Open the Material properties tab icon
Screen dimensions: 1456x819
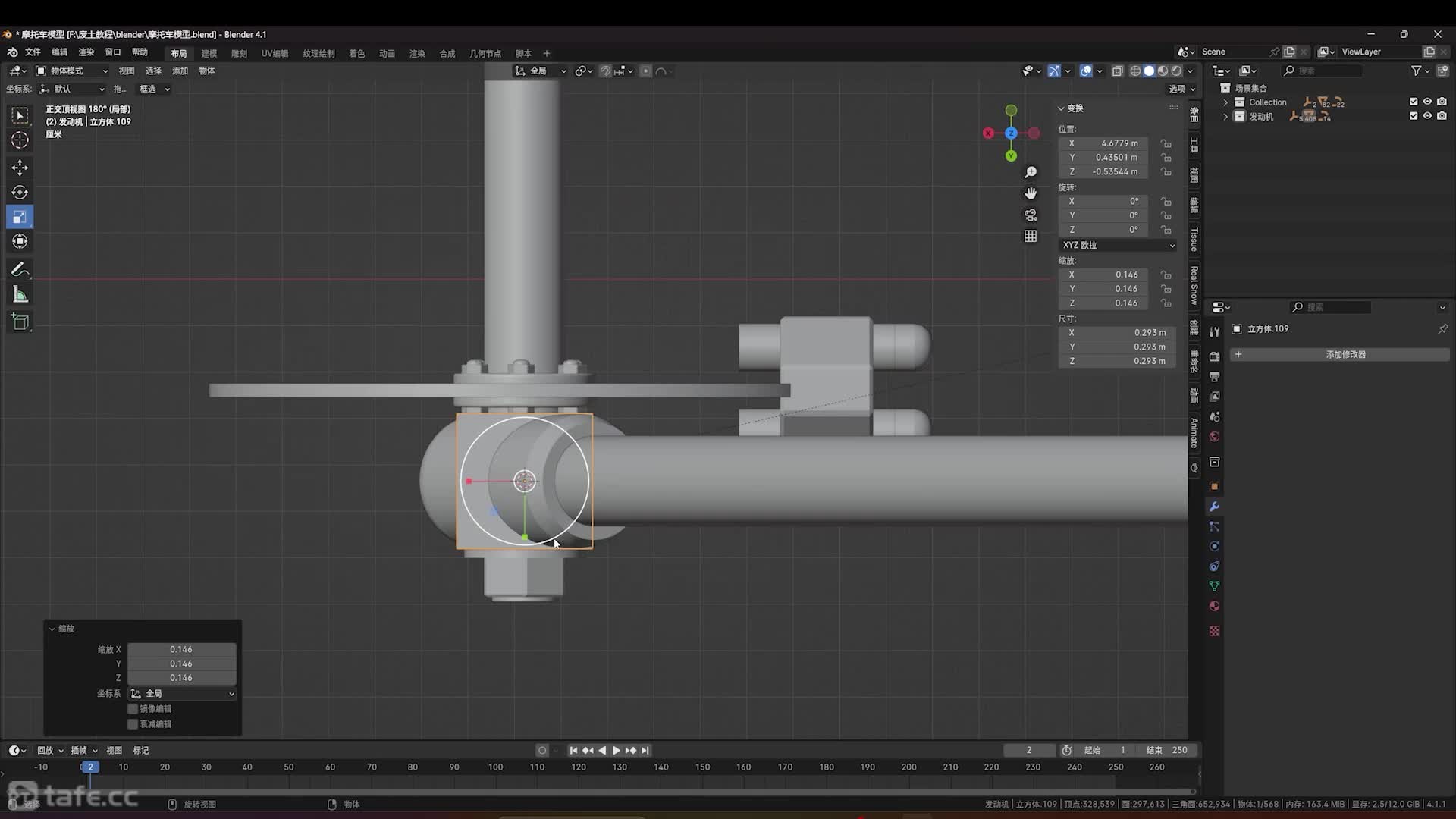pyautogui.click(x=1214, y=606)
